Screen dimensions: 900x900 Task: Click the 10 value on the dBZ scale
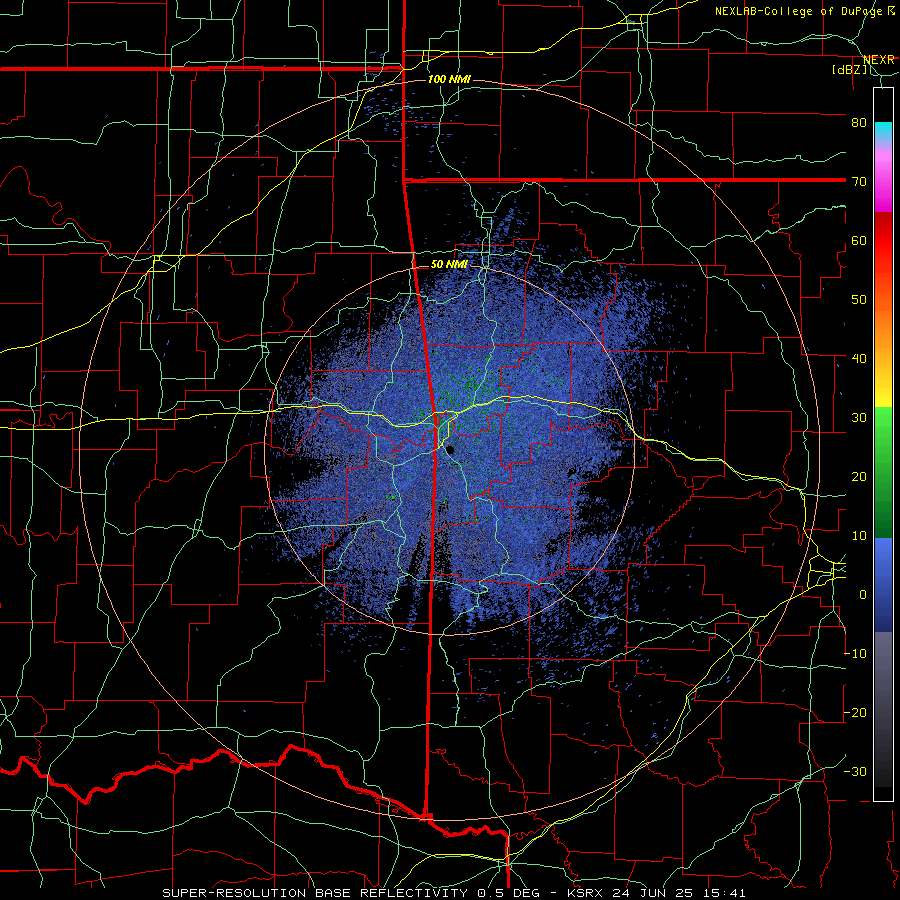click(859, 536)
